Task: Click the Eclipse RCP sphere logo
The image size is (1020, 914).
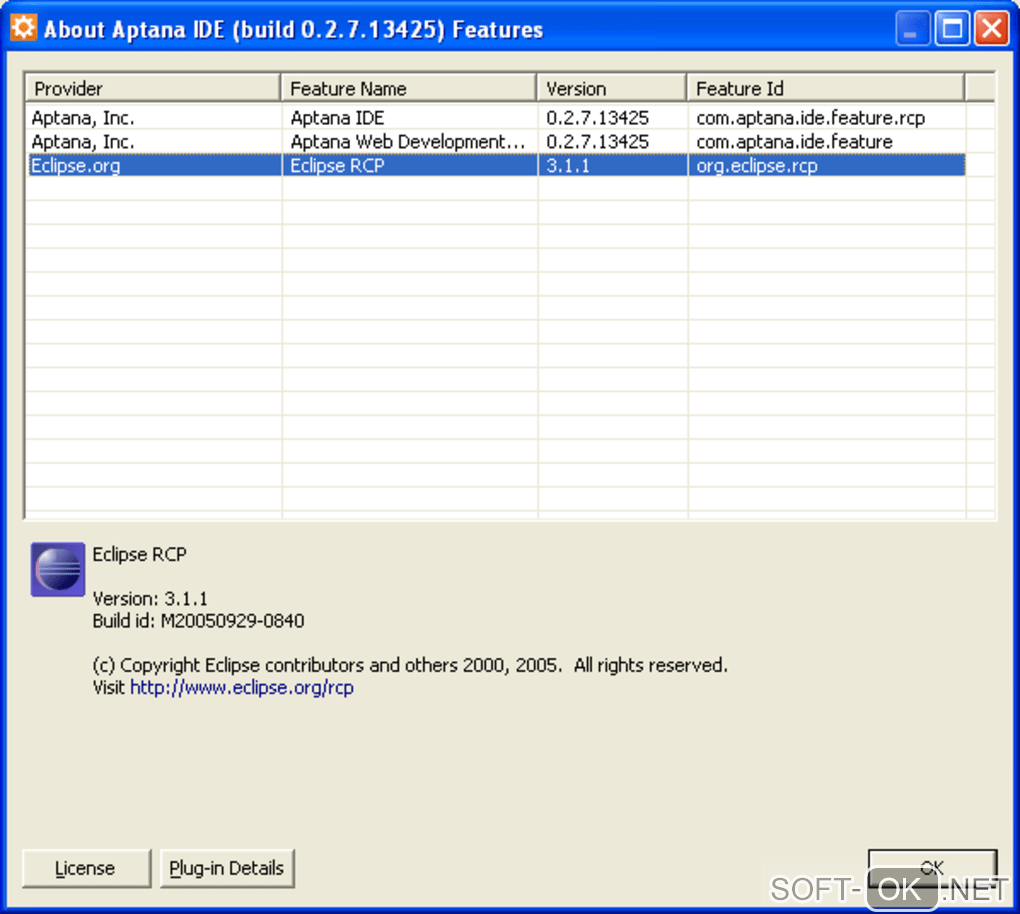Action: click(x=58, y=569)
